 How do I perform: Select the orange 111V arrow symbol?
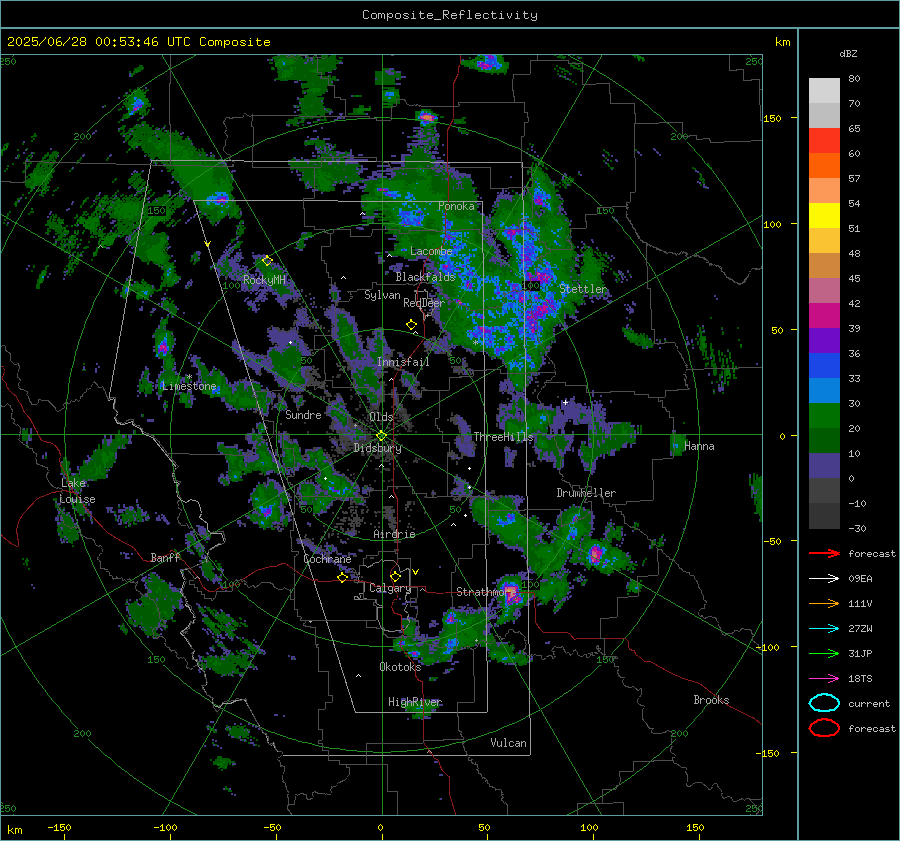click(824, 603)
